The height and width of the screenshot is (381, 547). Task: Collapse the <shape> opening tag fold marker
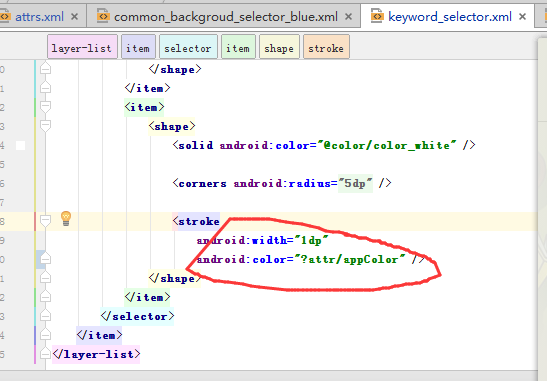45,126
